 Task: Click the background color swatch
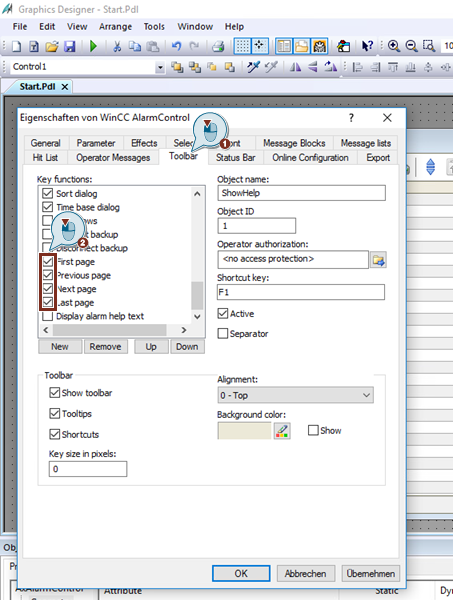(244, 431)
